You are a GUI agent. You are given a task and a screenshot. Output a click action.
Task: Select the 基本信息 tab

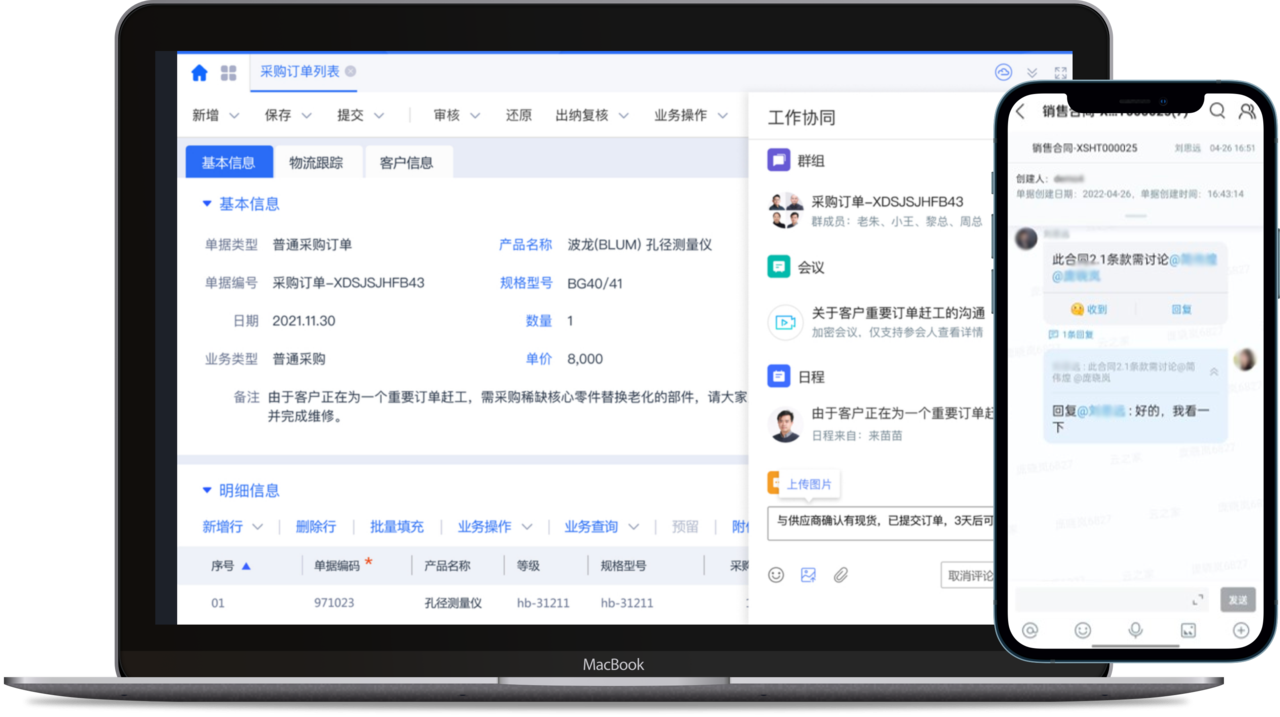pyautogui.click(x=229, y=162)
